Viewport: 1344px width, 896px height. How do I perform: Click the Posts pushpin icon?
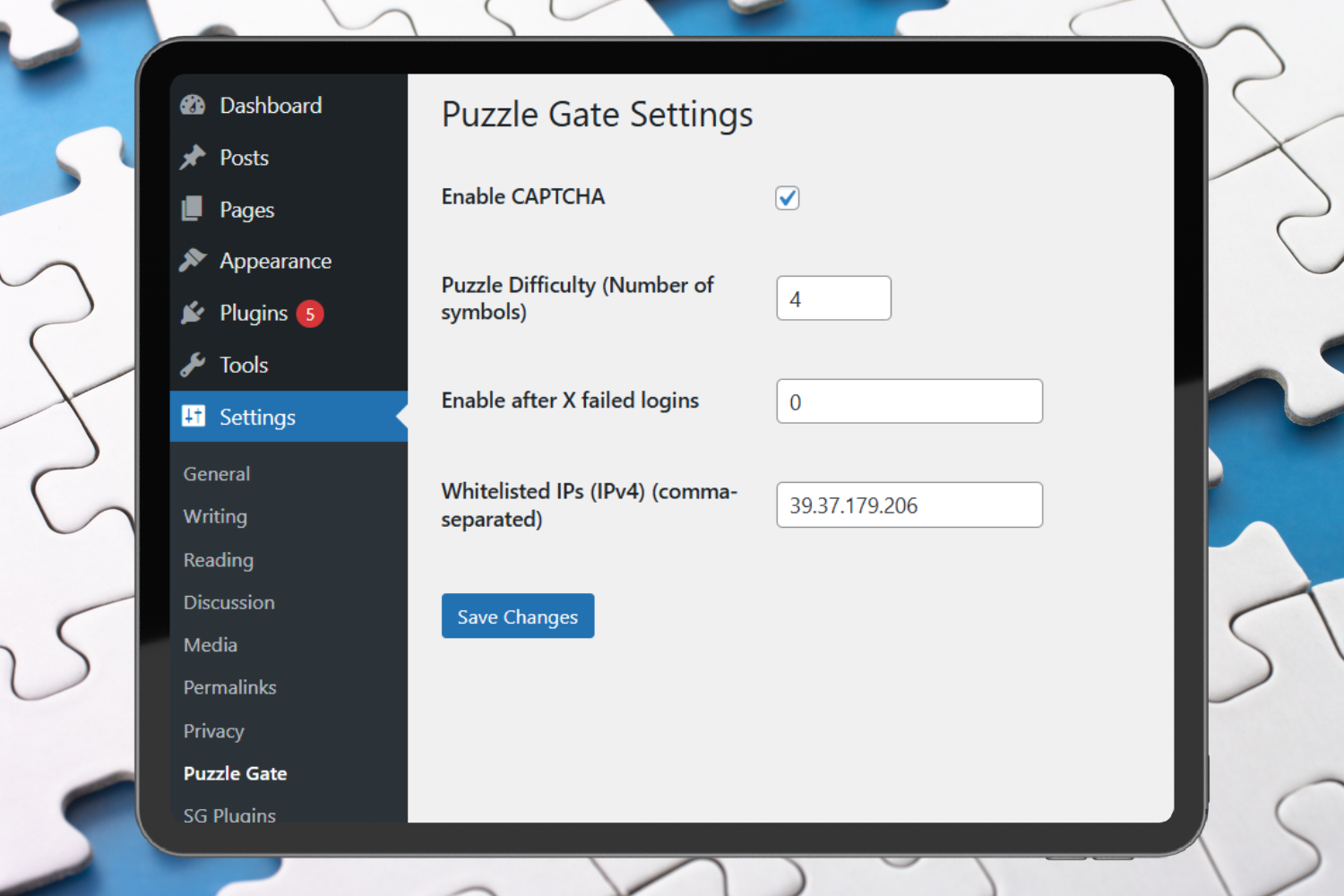click(x=193, y=158)
